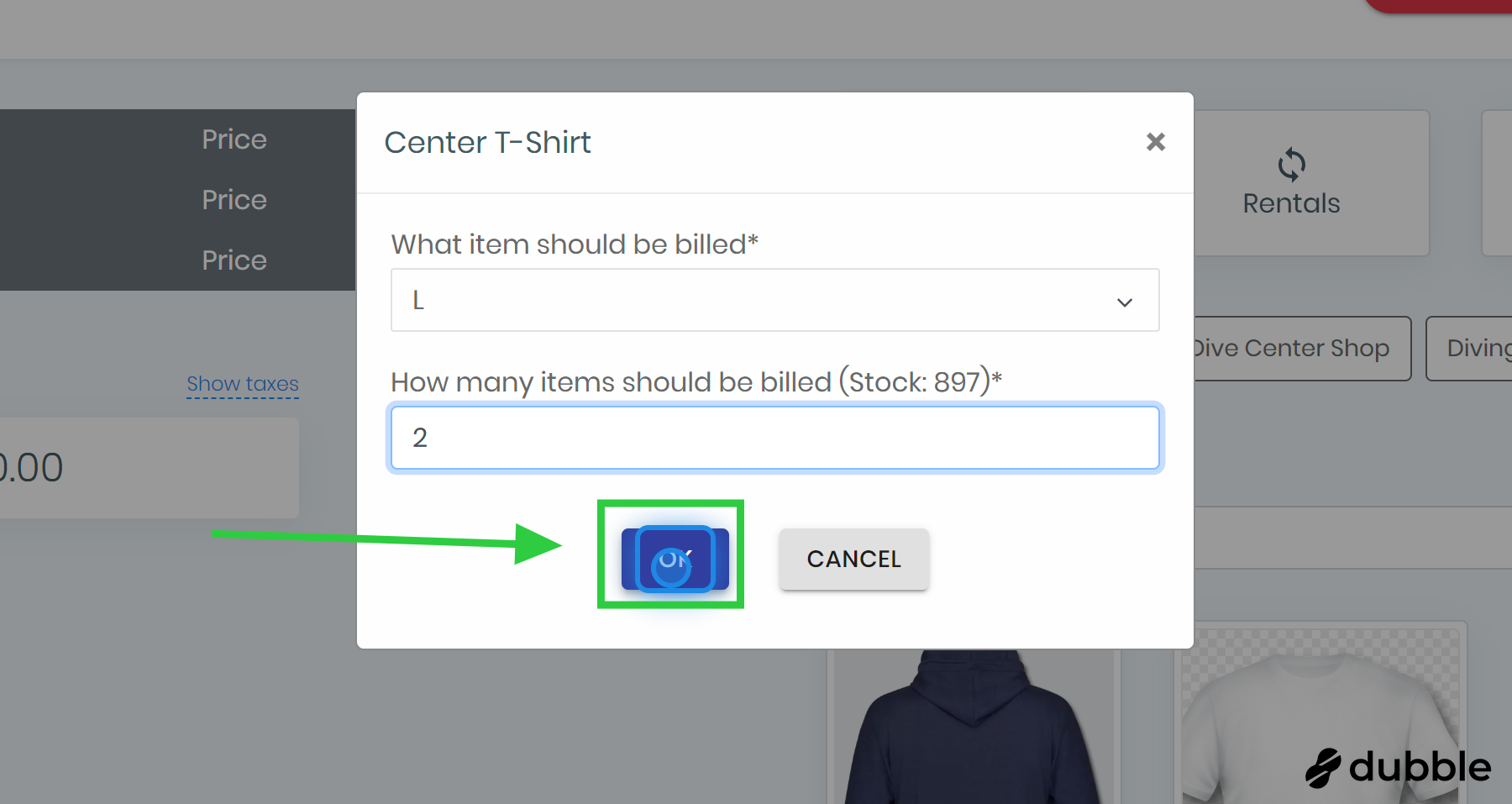Click the Rentals circular arrows icon
This screenshot has width=1512, height=804.
(x=1291, y=165)
